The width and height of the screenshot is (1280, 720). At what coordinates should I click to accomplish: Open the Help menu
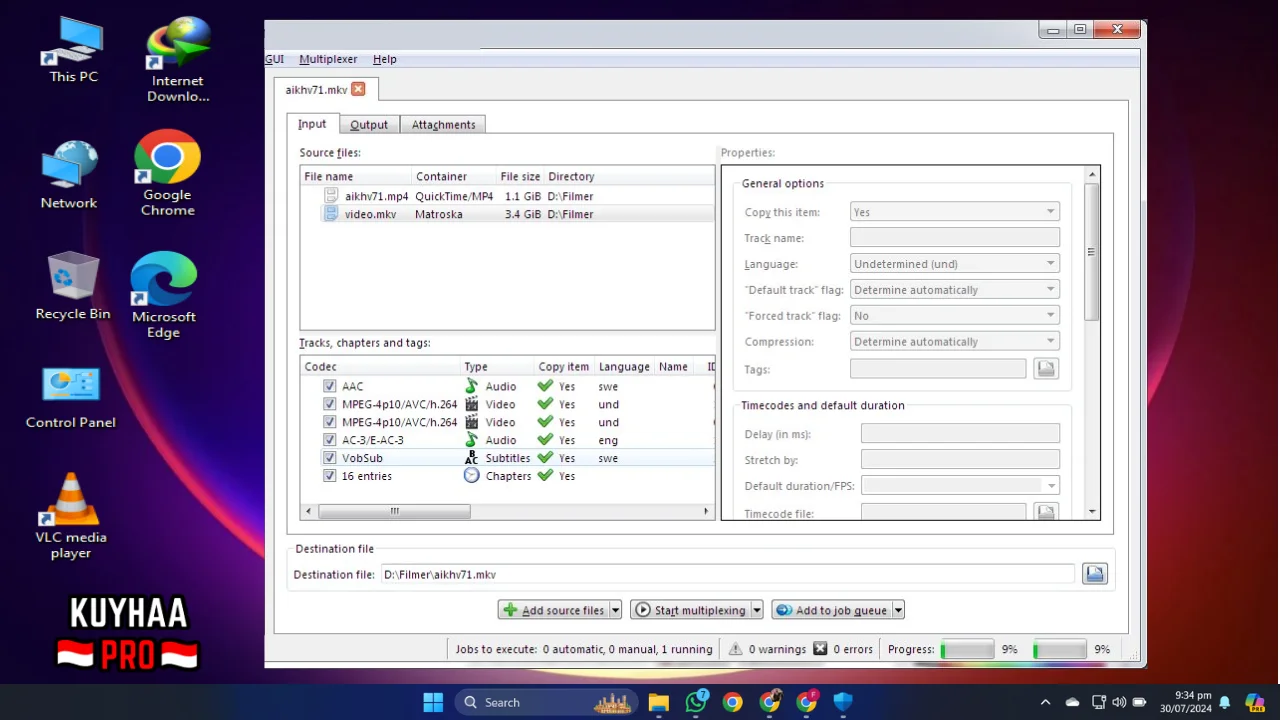click(x=385, y=59)
